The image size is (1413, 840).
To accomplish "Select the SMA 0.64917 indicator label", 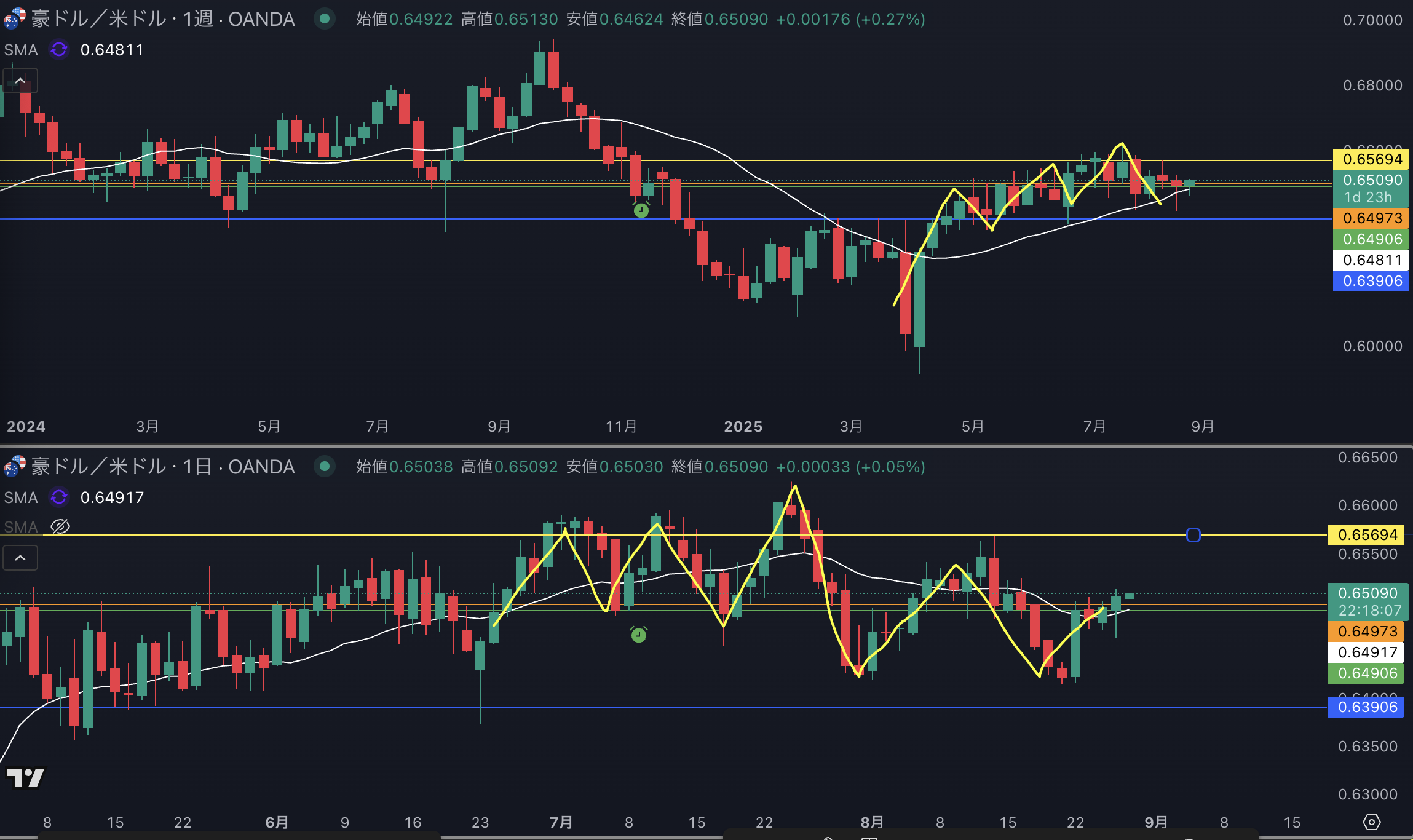I will click(74, 497).
